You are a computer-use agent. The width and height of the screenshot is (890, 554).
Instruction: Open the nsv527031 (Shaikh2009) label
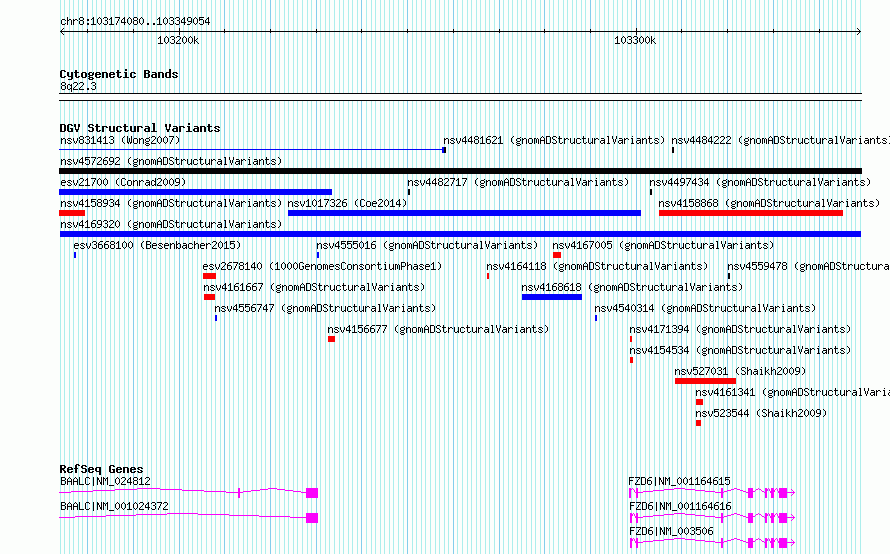point(740,372)
